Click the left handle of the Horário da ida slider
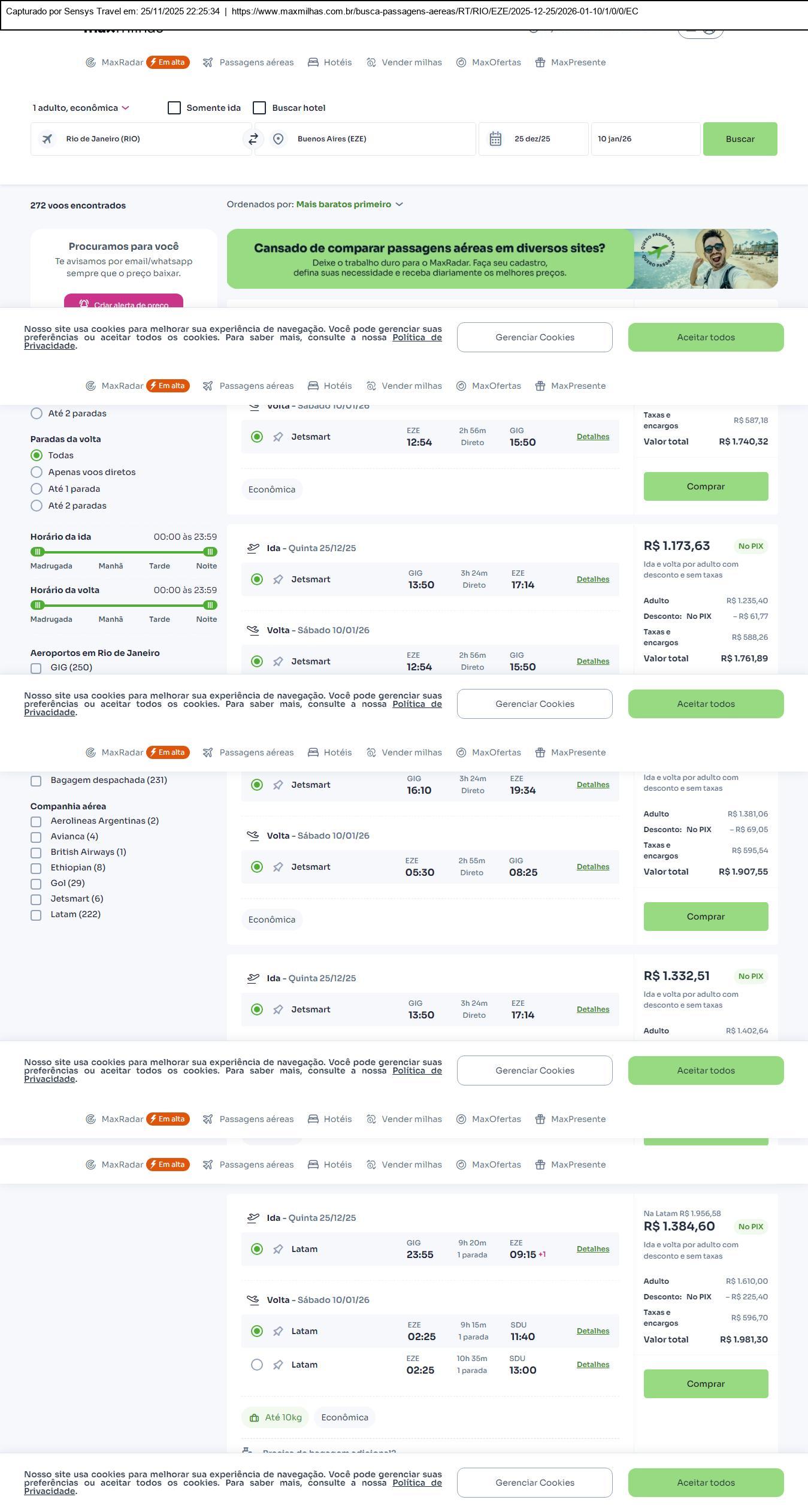 click(x=38, y=552)
